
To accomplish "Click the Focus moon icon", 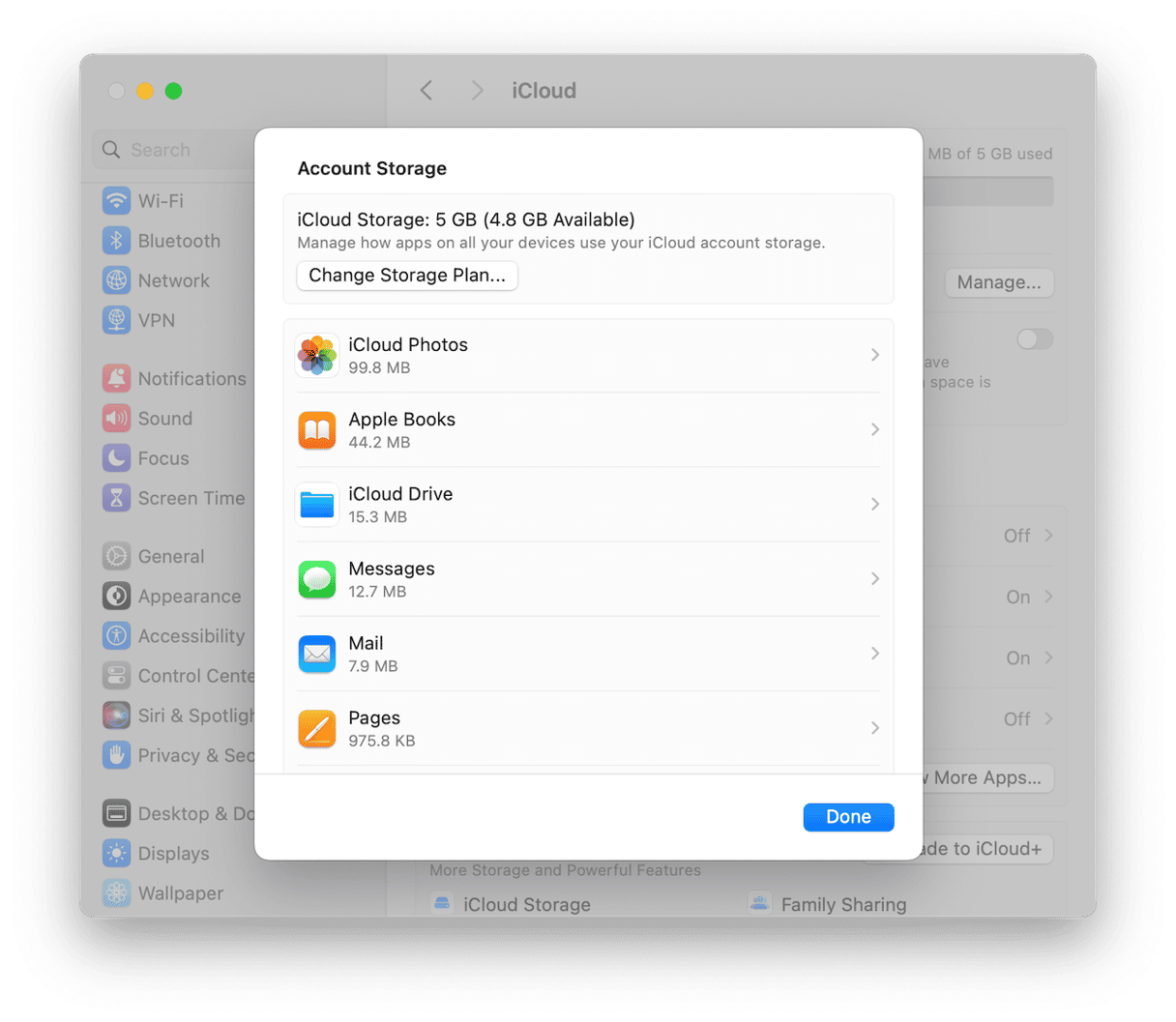I will (x=116, y=458).
